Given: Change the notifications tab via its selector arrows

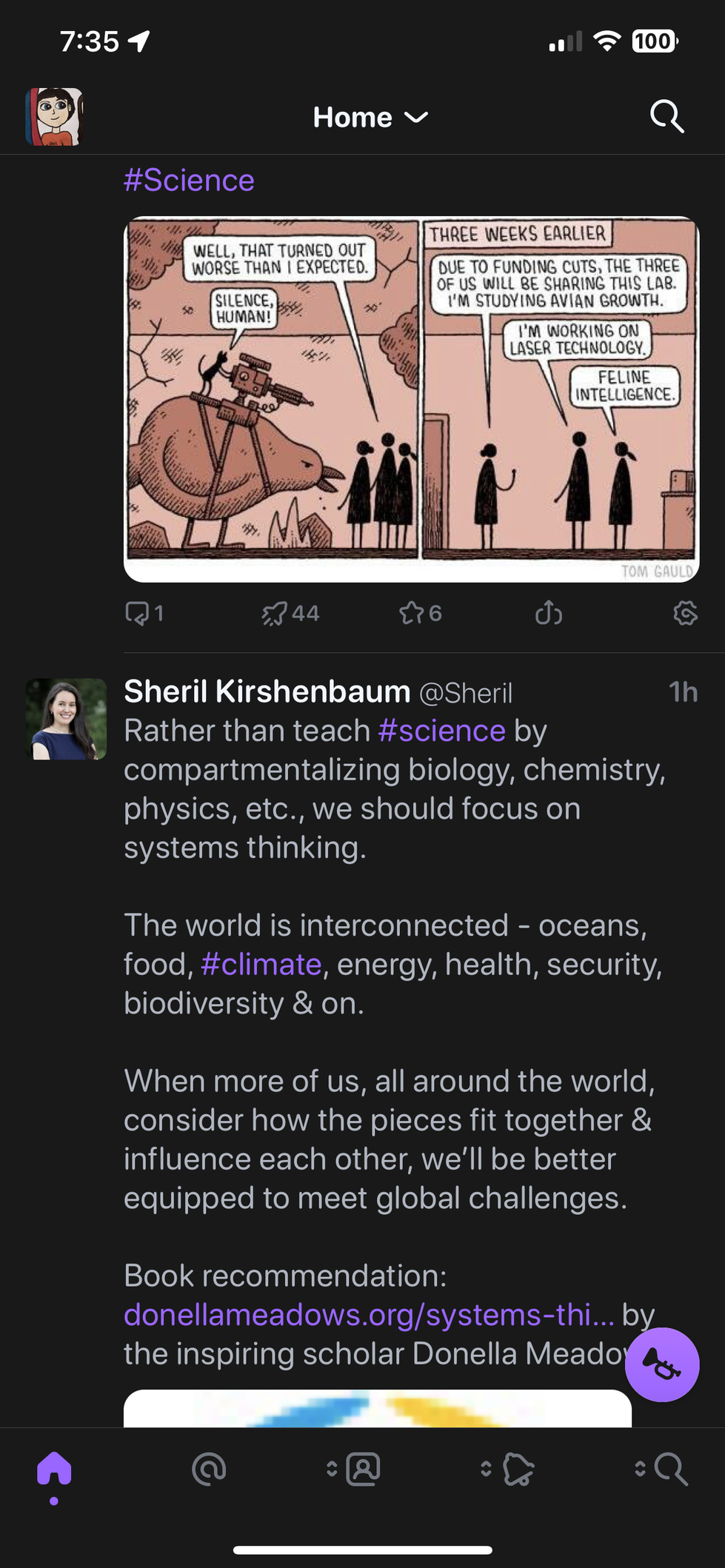Looking at the screenshot, I should 487,1470.
